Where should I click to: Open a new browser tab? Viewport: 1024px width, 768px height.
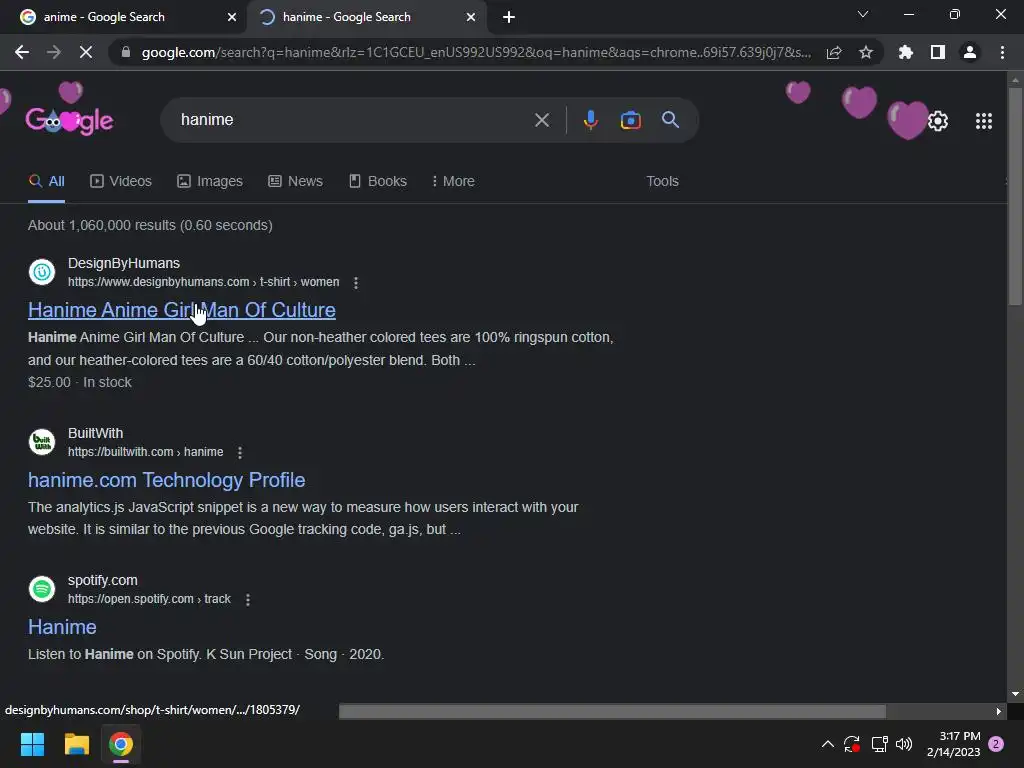509,17
